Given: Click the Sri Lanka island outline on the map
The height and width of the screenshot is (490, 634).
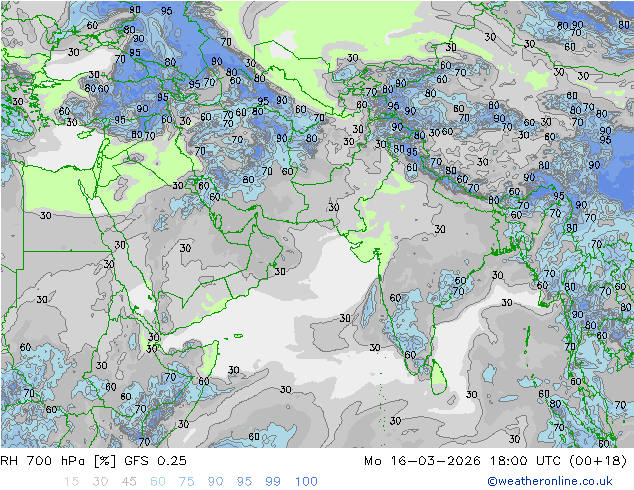Looking at the screenshot, I should pyautogui.click(x=438, y=377).
